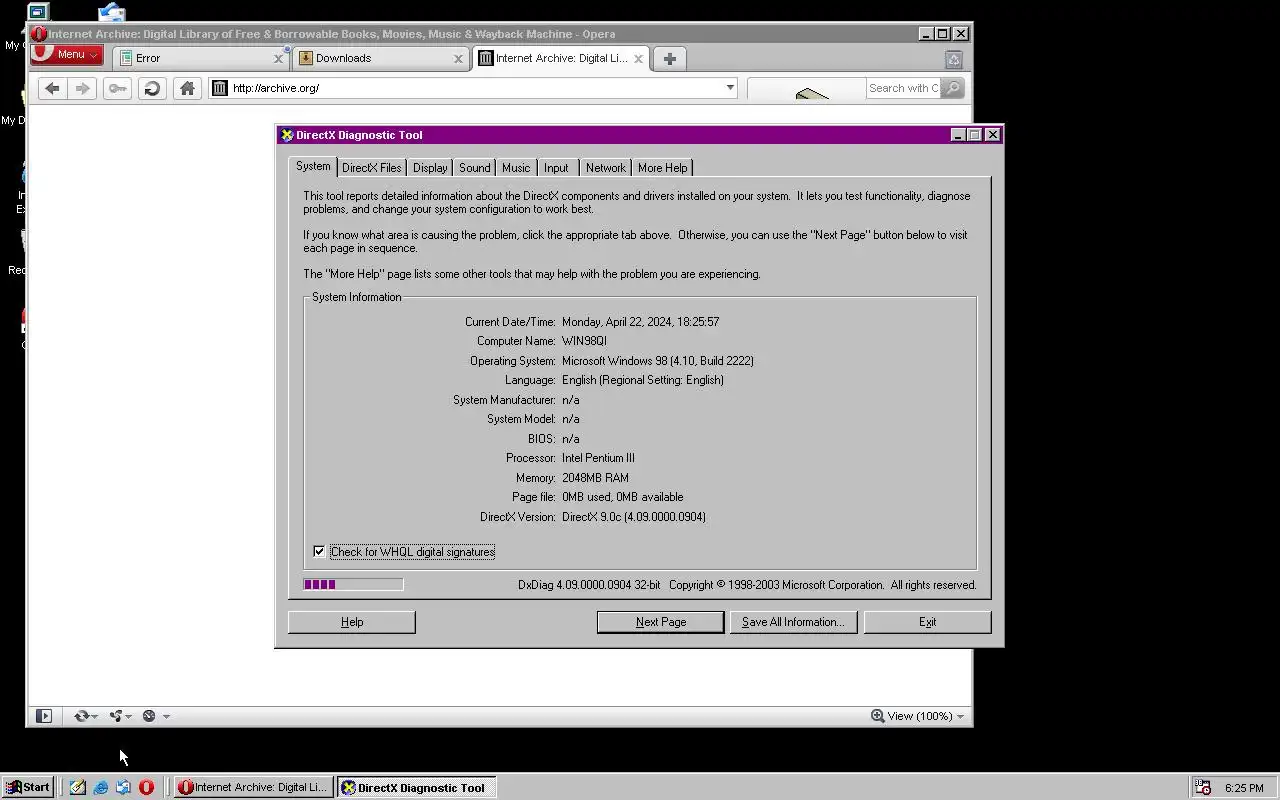
Task: Open the View (100%) zoom dropdown
Action: [x=918, y=716]
